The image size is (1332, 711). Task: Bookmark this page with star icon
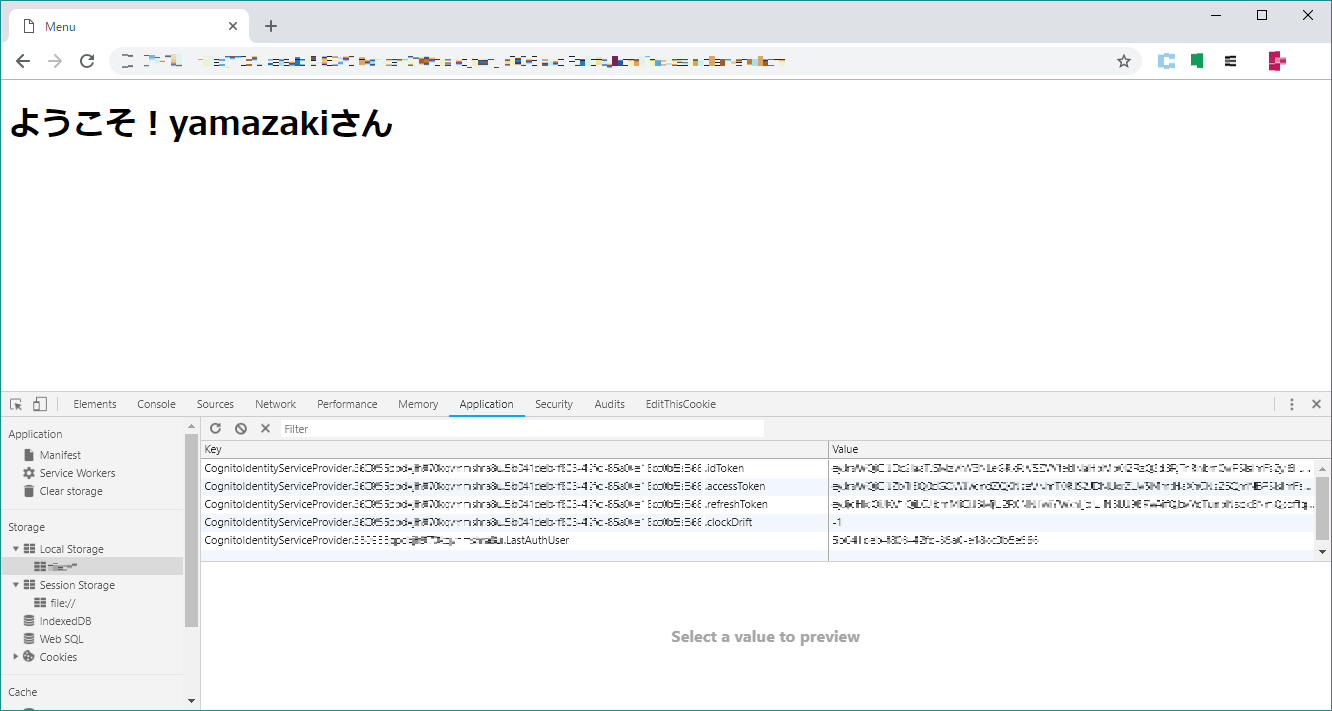click(x=1124, y=61)
